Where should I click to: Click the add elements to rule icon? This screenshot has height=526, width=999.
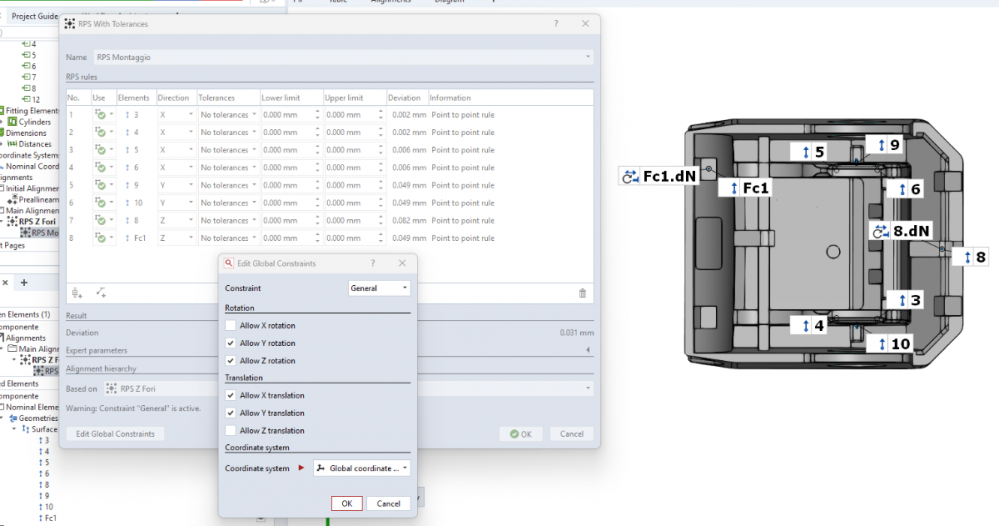[x=101, y=293]
